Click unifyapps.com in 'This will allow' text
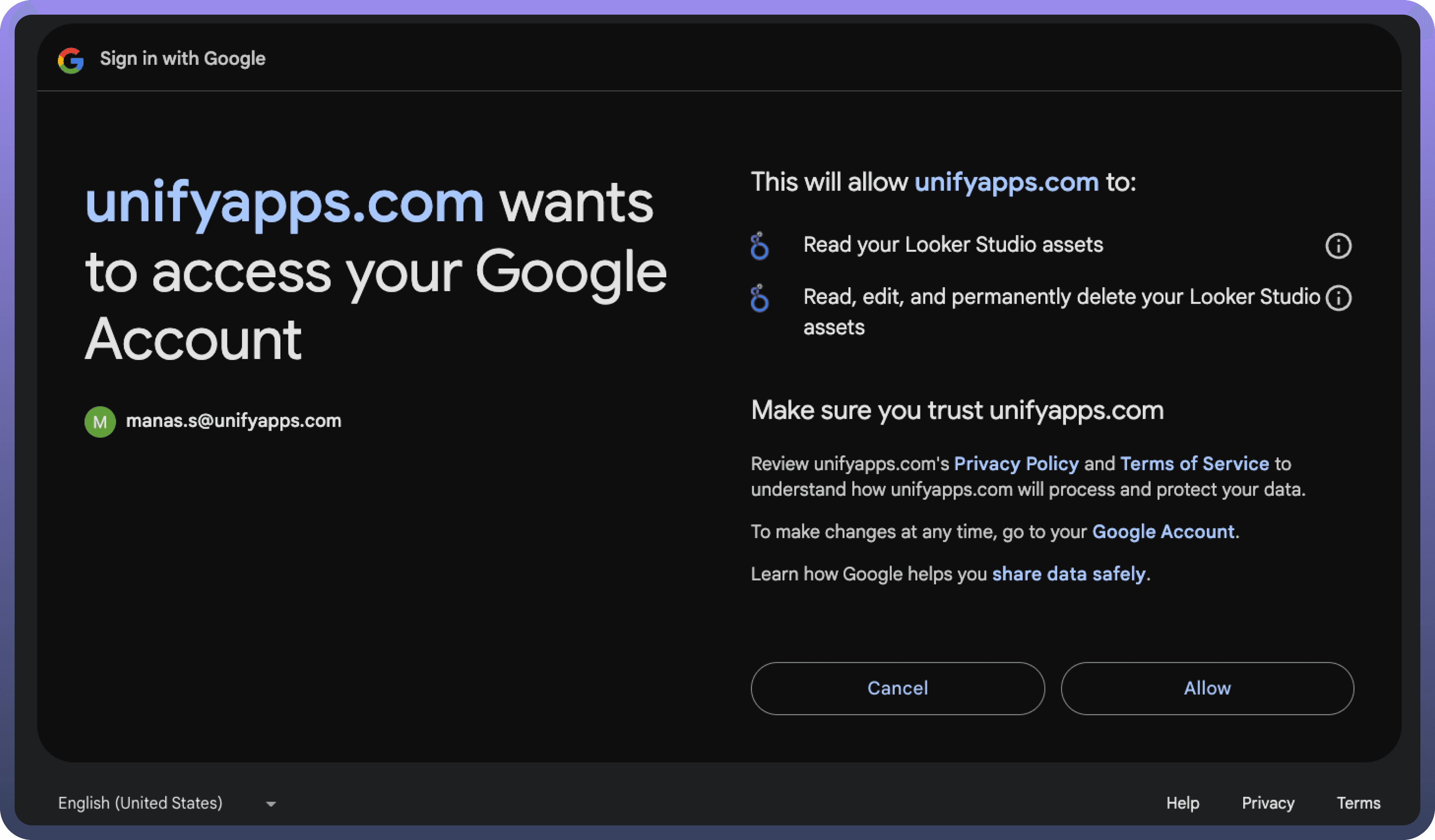 click(1006, 183)
